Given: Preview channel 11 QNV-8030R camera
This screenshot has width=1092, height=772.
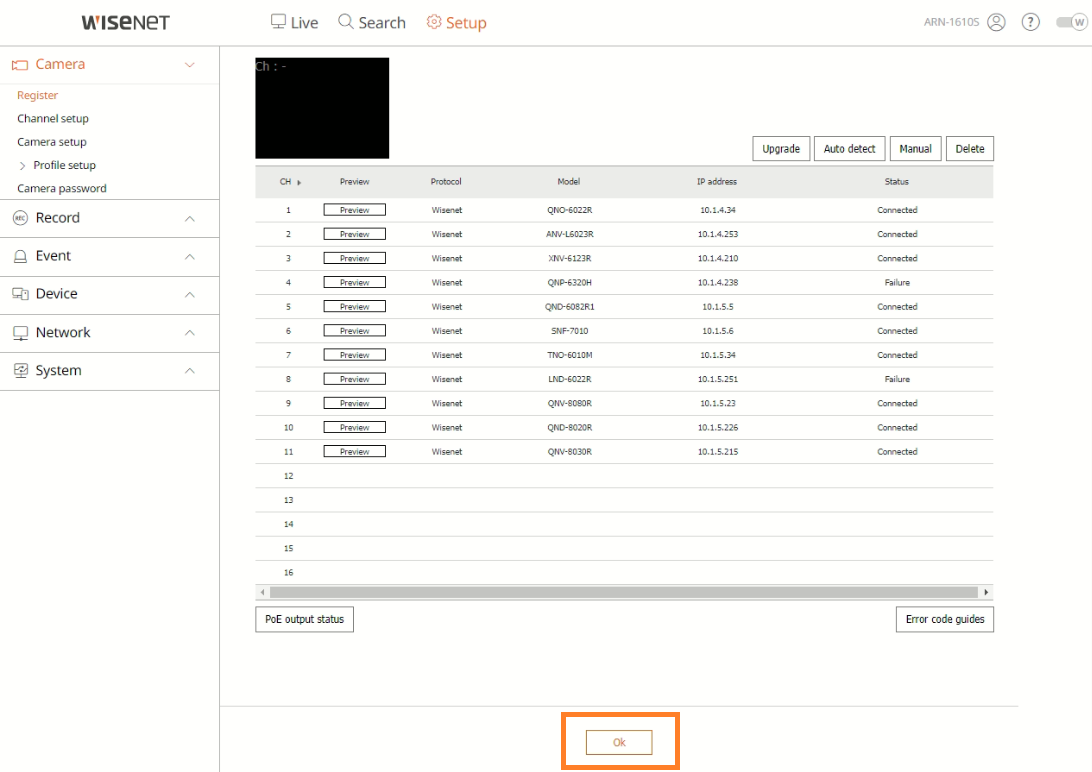Looking at the screenshot, I should click(x=354, y=452).
